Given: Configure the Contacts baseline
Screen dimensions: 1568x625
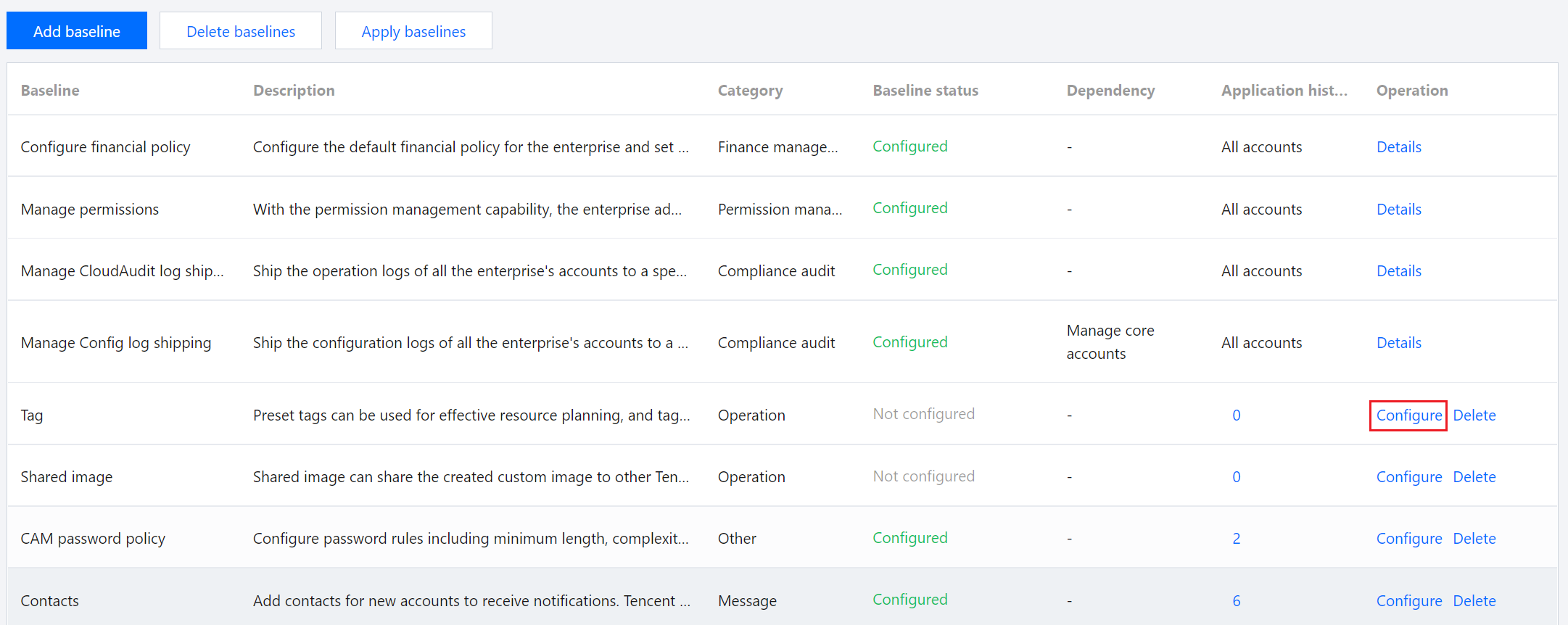Looking at the screenshot, I should 1408,601.
